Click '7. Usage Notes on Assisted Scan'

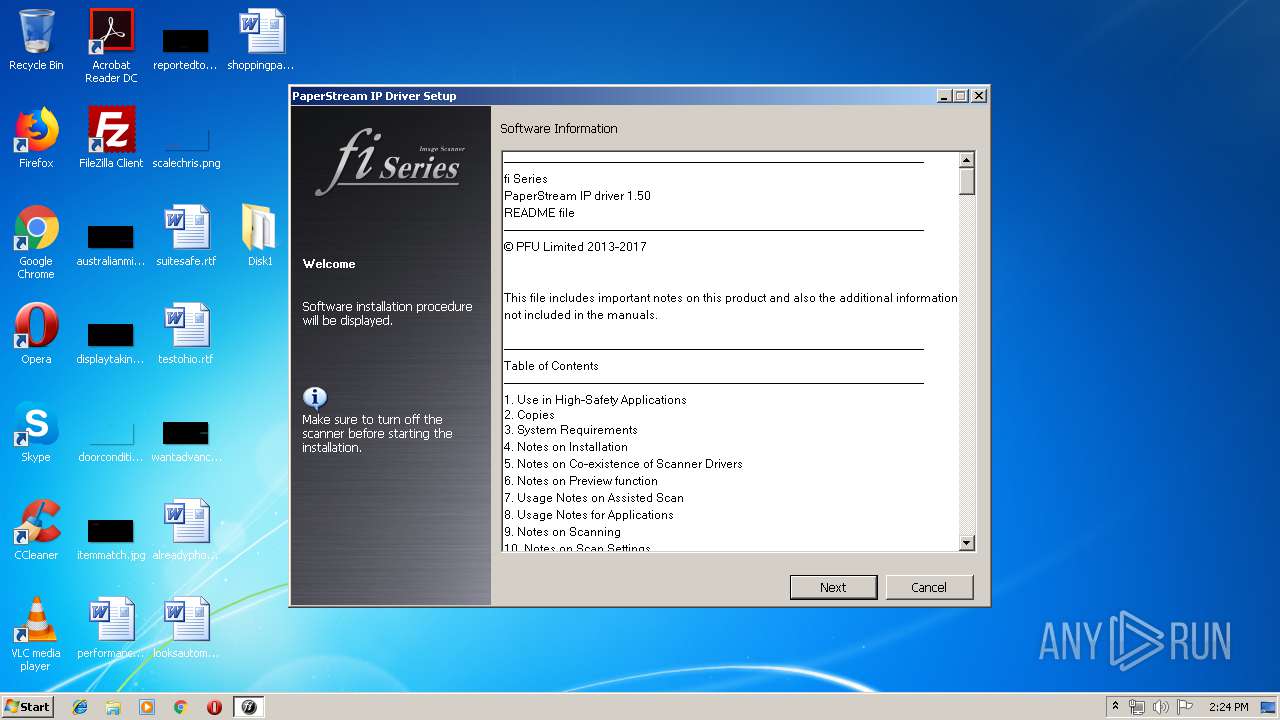[x=594, y=498]
